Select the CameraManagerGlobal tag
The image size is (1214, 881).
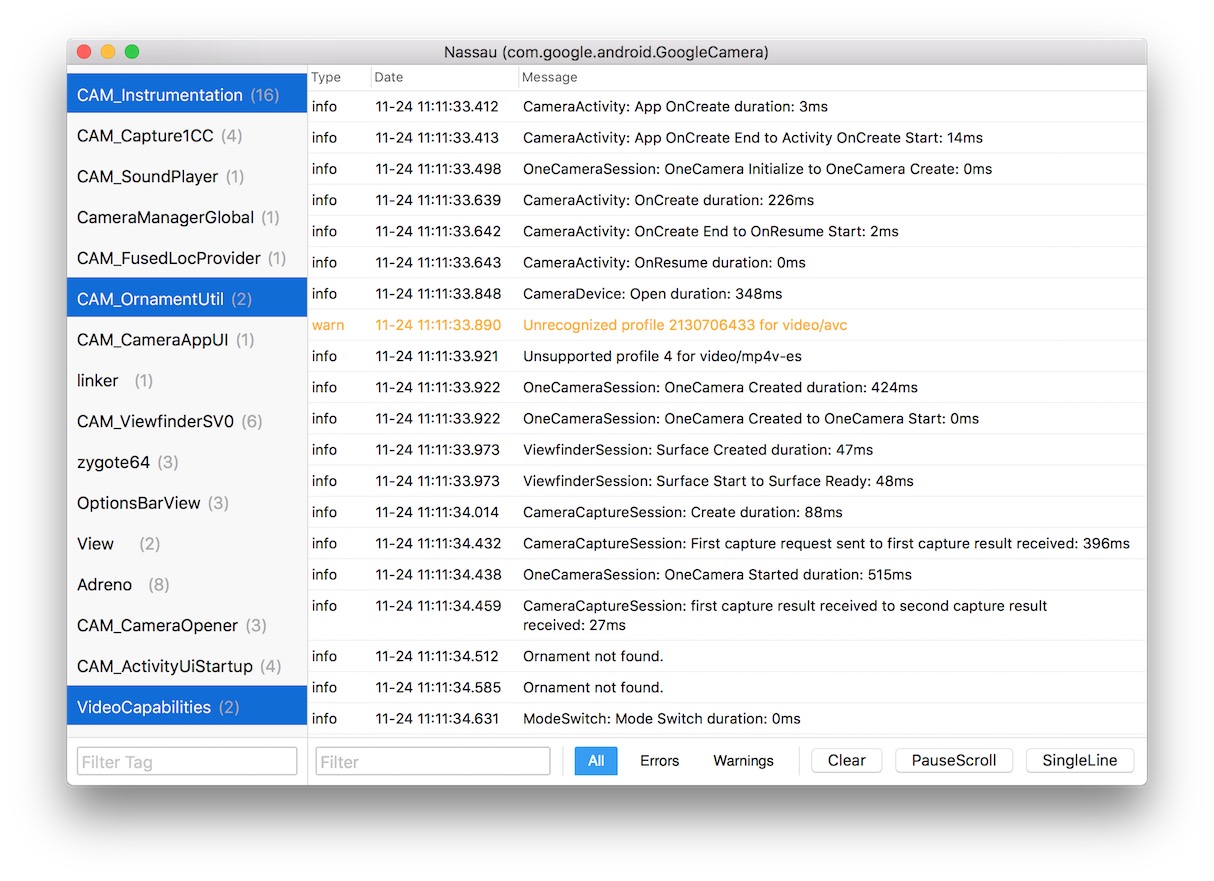click(187, 217)
